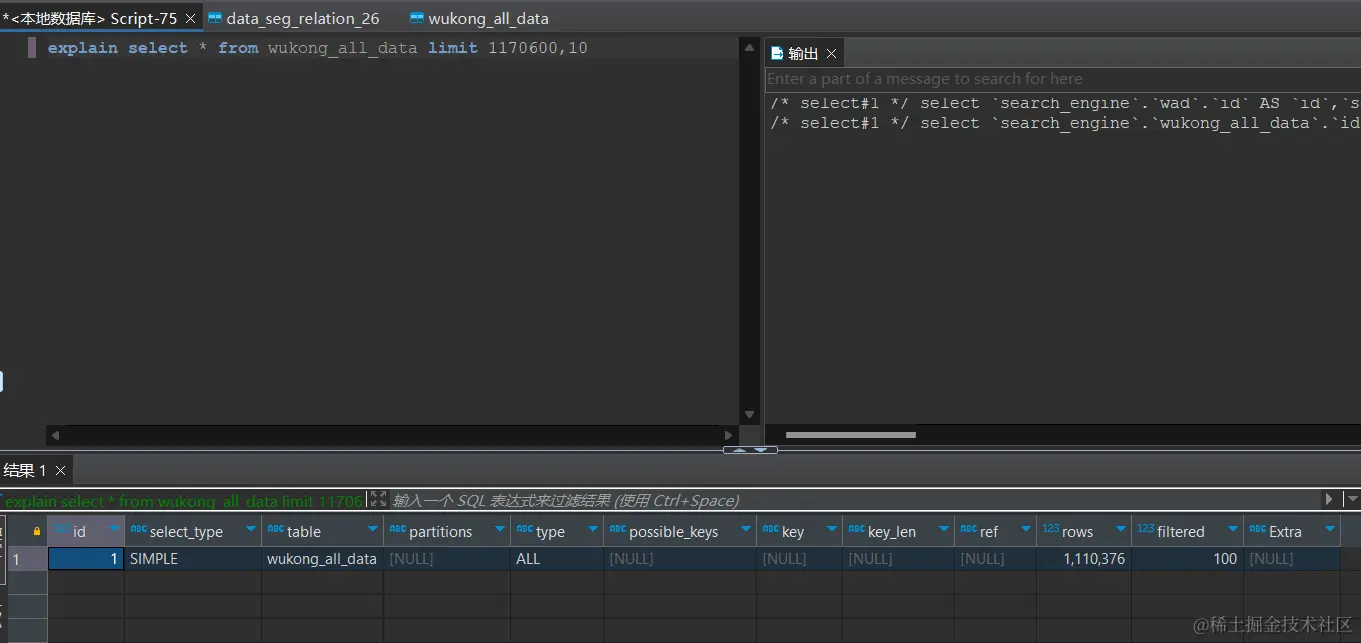1361x643 pixels.
Task: Click the SQL filter expression input field
Action: click(x=853, y=500)
